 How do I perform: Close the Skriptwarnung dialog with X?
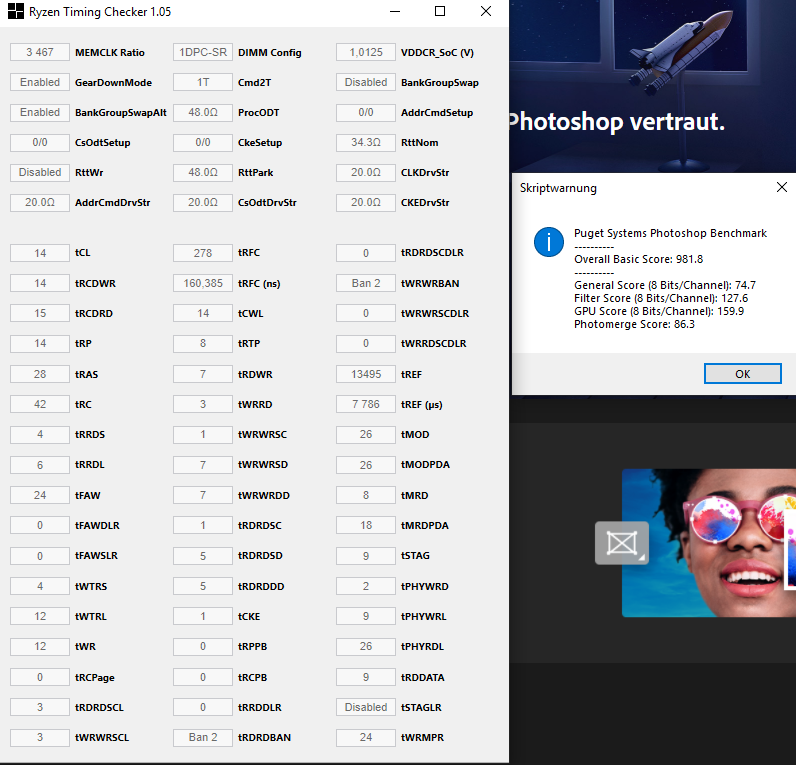(x=782, y=187)
